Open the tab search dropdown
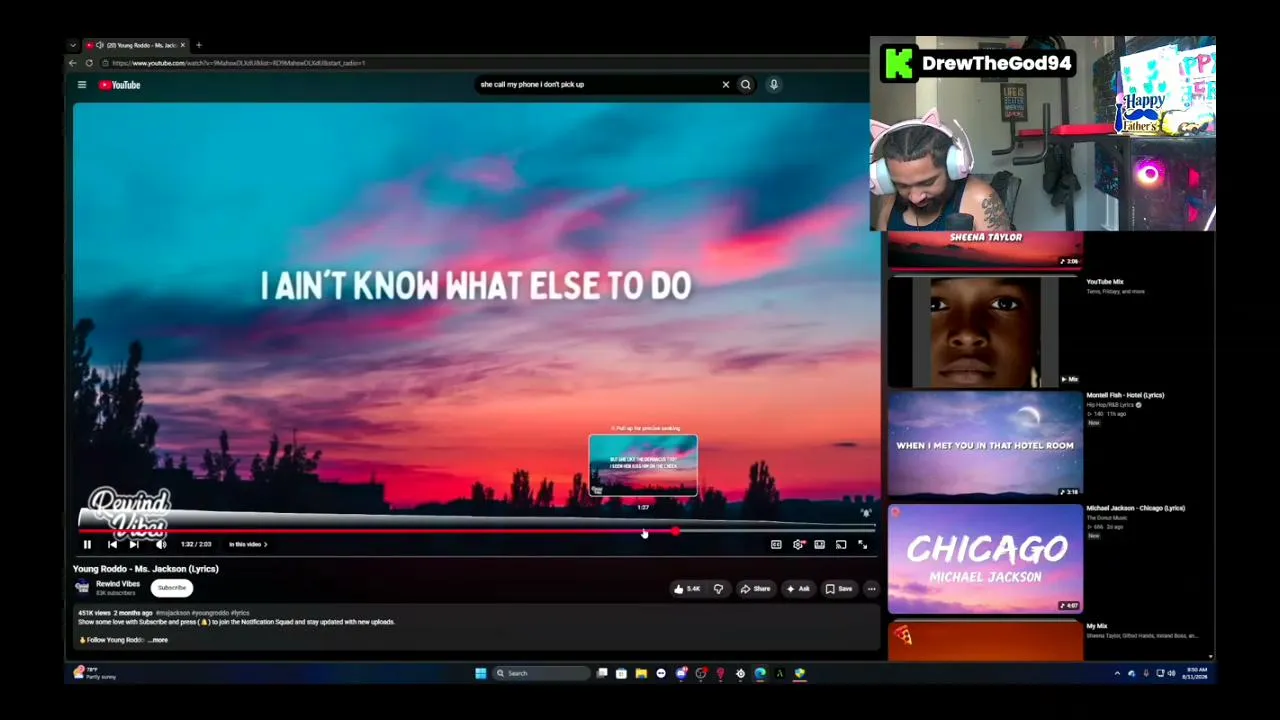The width and height of the screenshot is (1280, 720). click(73, 45)
